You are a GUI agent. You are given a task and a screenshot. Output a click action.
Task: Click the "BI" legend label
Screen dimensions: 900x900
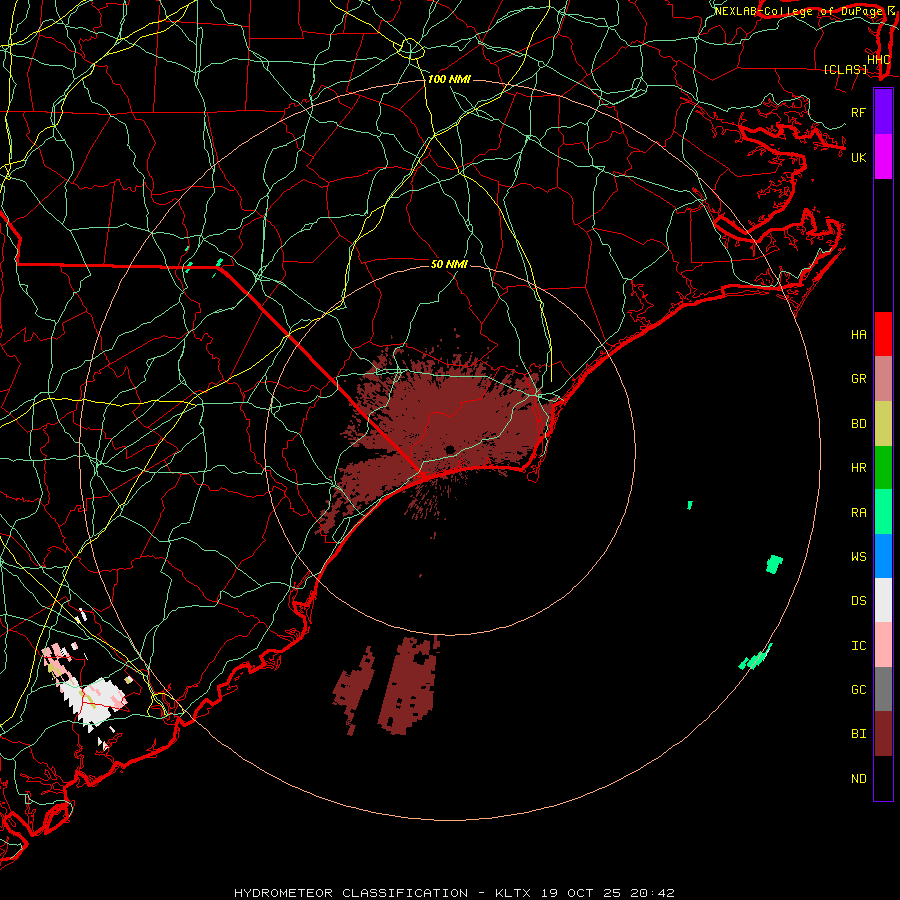pyautogui.click(x=858, y=734)
